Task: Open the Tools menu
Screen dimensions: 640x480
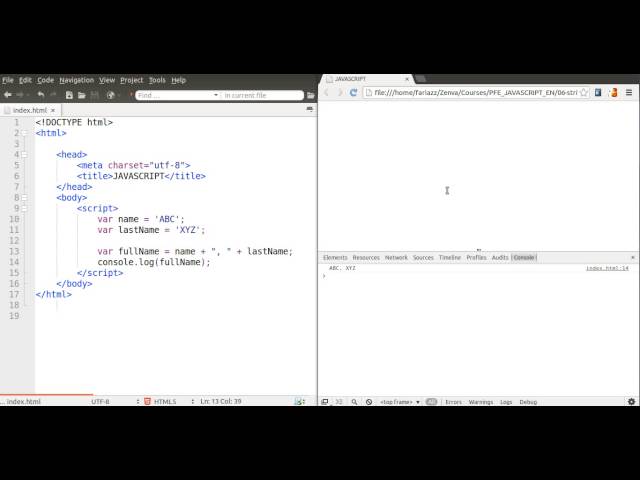Action: 157,80
